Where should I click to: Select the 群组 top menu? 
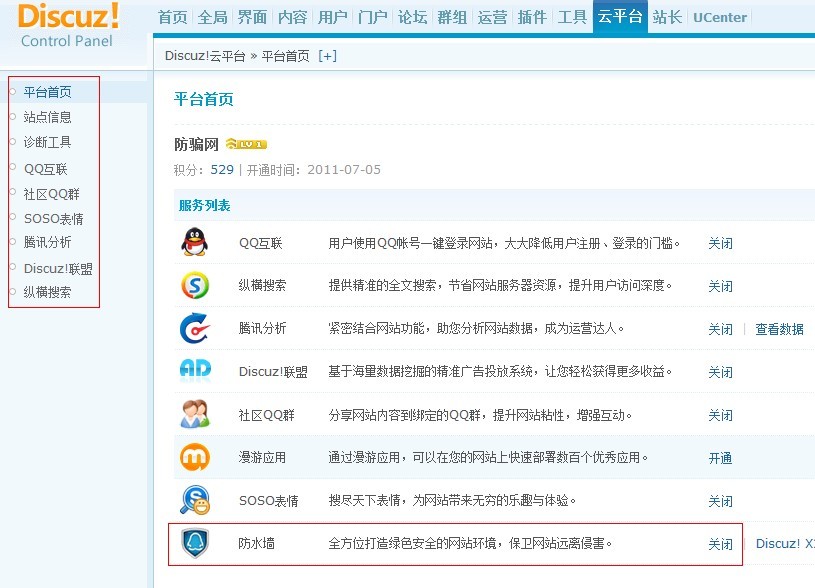[x=452, y=17]
